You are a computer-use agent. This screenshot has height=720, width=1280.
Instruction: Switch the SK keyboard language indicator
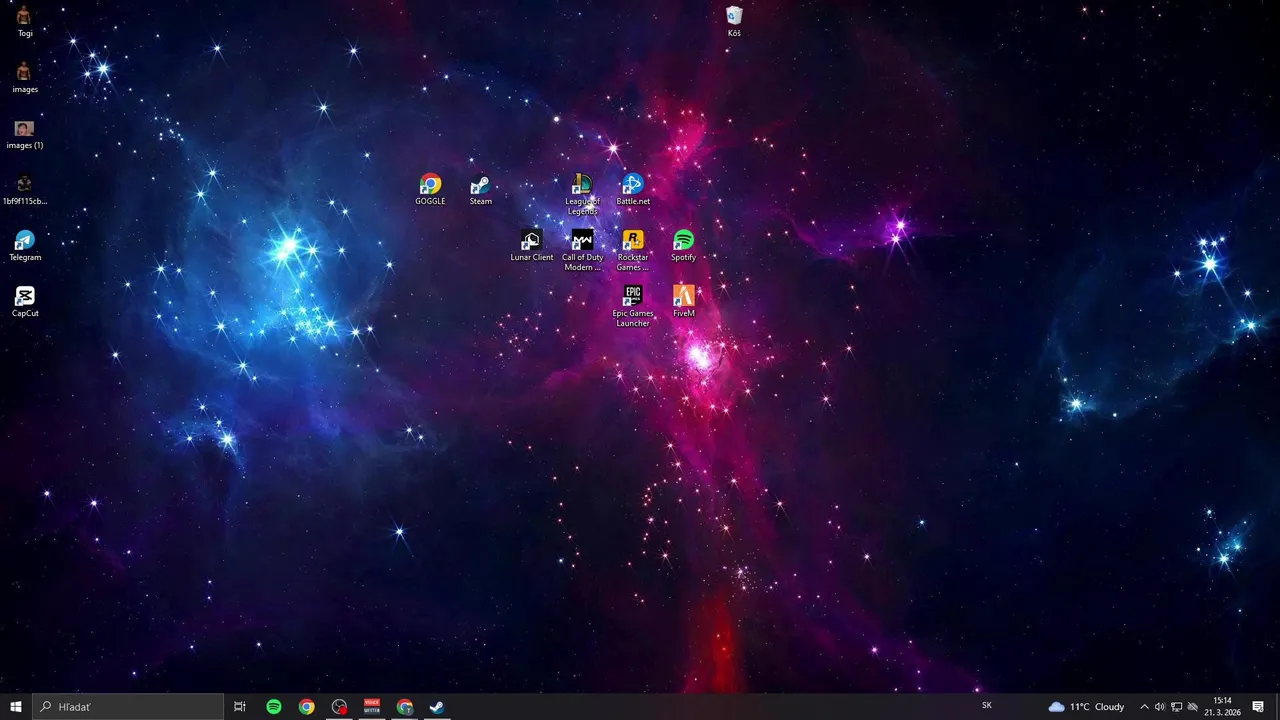987,706
